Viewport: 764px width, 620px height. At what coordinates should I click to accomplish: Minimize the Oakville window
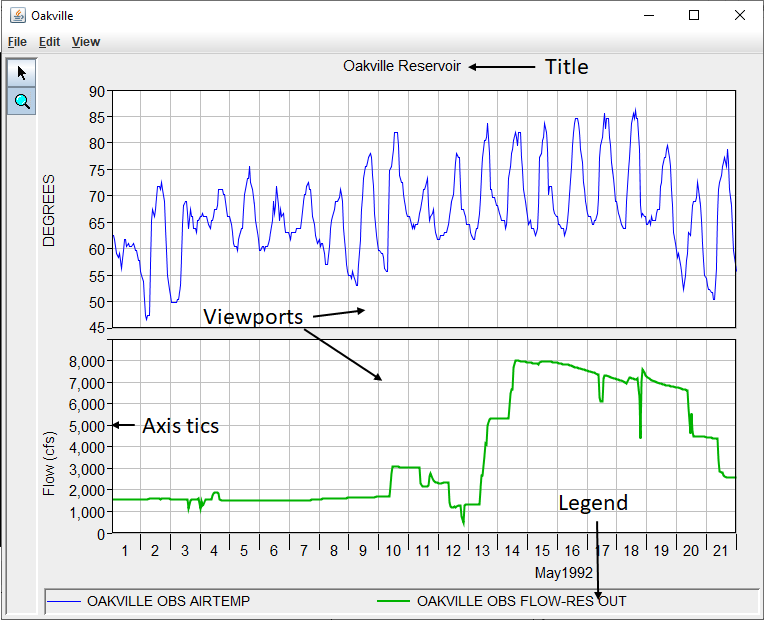[x=649, y=16]
